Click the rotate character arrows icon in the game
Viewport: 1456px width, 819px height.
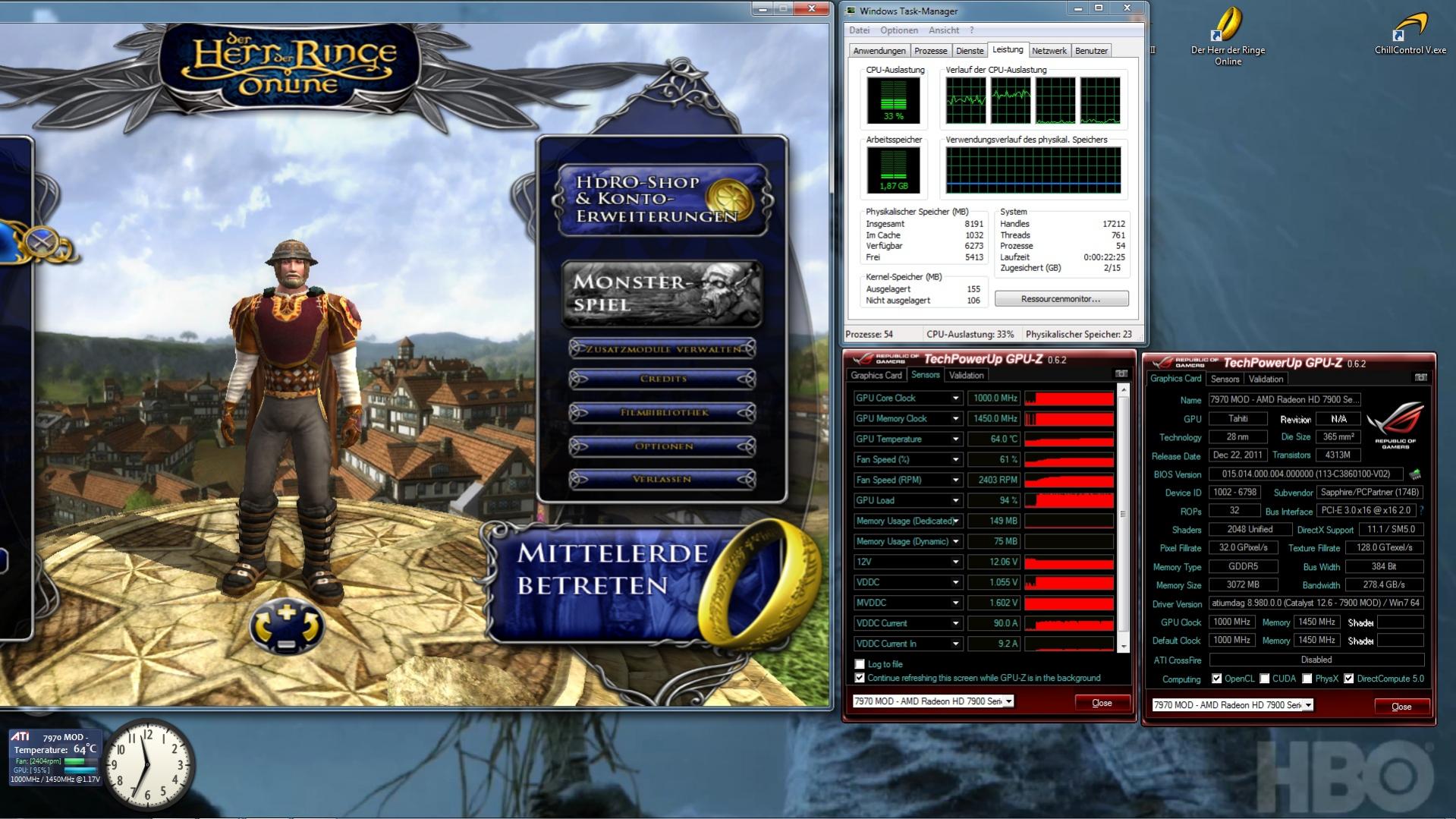[x=287, y=627]
